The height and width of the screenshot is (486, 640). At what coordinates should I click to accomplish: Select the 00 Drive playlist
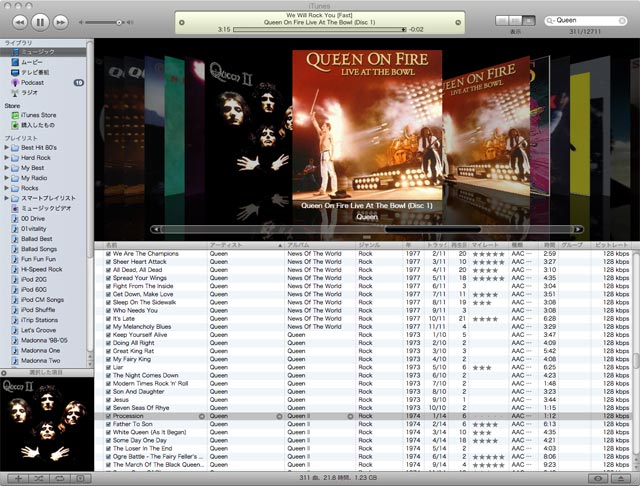tap(33, 219)
